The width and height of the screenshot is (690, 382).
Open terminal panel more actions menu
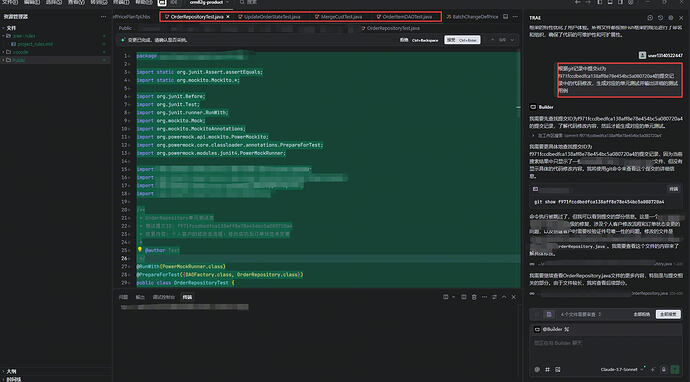[484, 297]
